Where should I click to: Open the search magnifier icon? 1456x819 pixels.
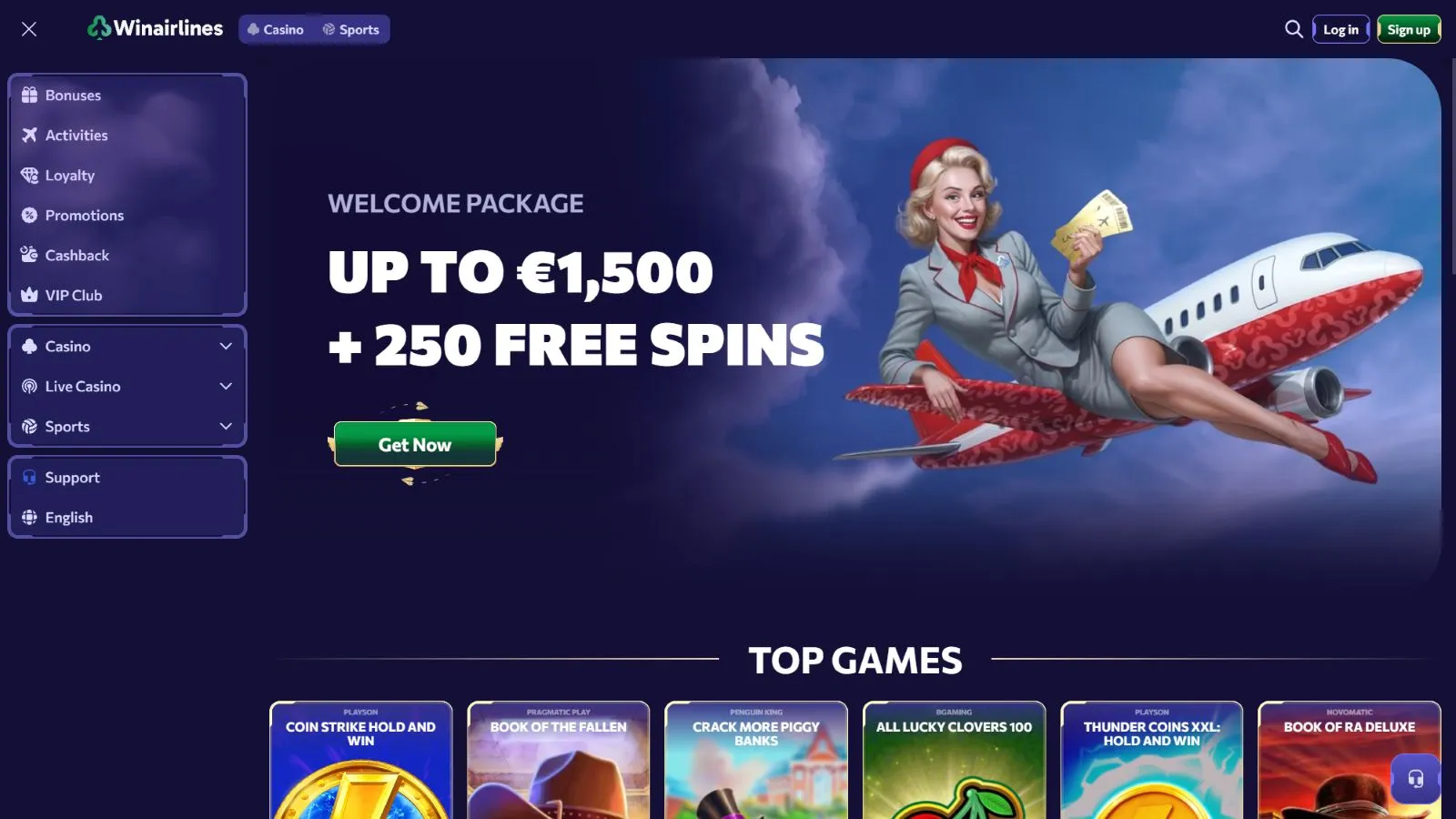tap(1293, 29)
